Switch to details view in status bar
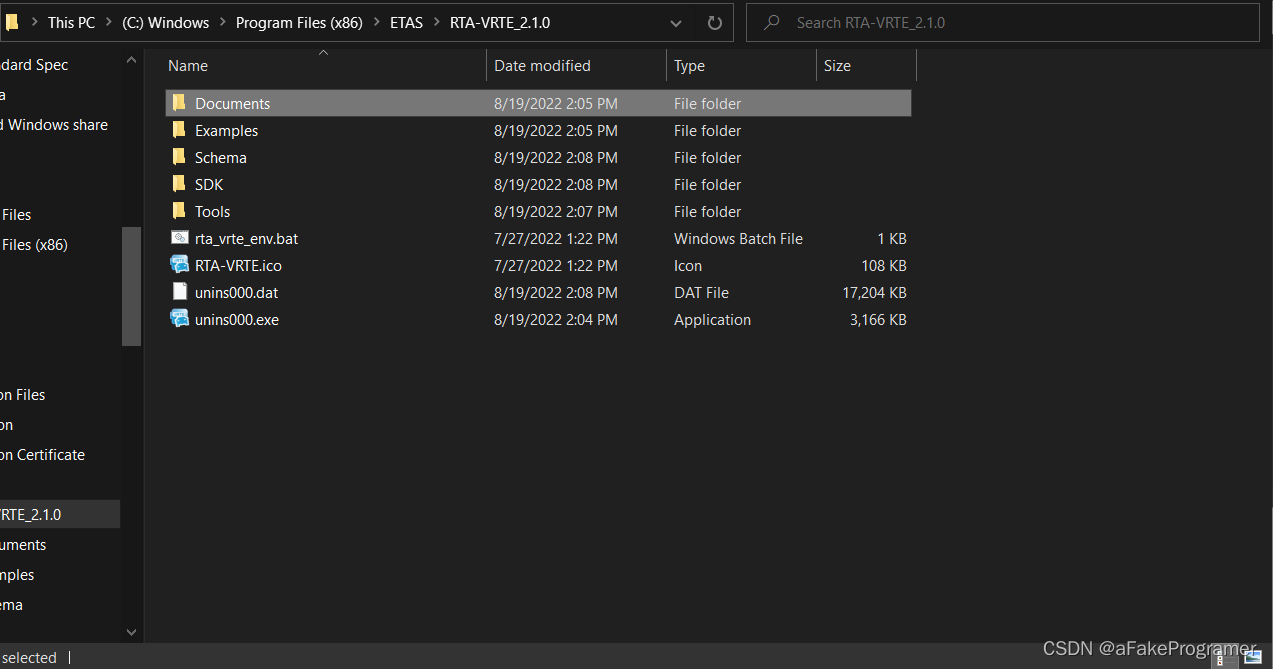This screenshot has width=1273, height=669. pos(1220,657)
